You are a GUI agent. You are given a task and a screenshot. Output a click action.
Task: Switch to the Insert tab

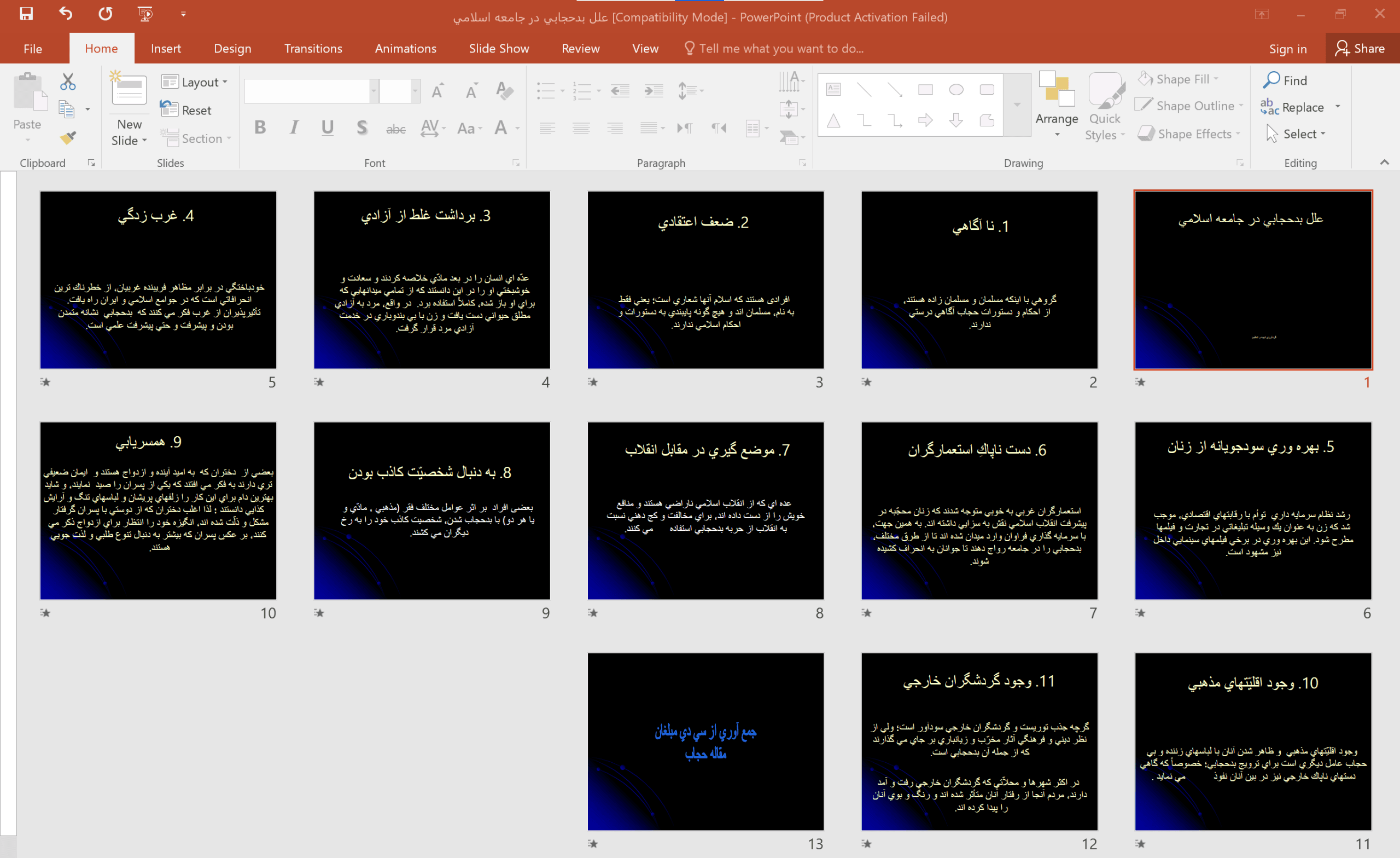(166, 49)
